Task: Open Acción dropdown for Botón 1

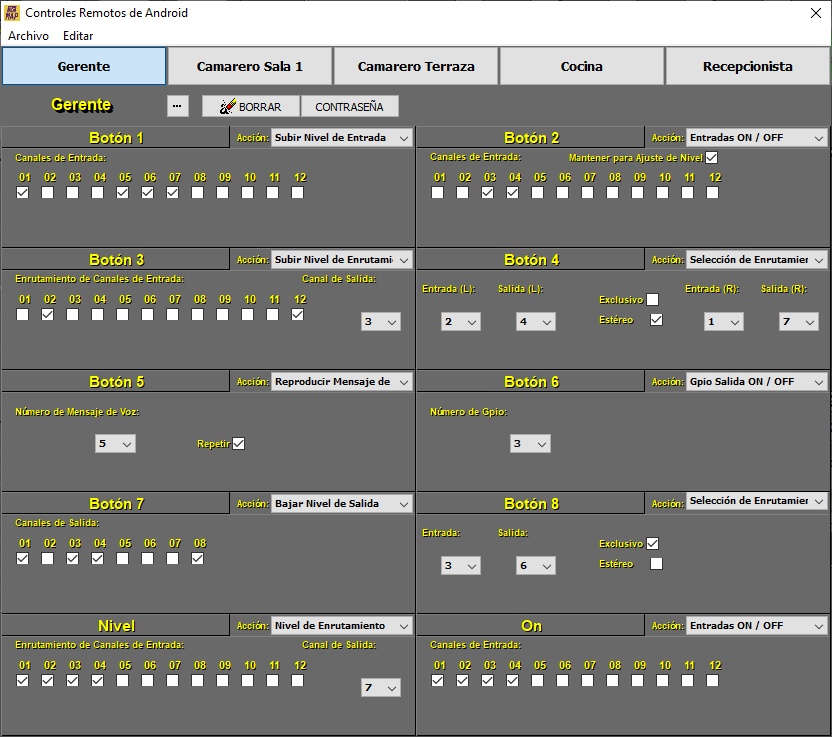Action: (341, 137)
